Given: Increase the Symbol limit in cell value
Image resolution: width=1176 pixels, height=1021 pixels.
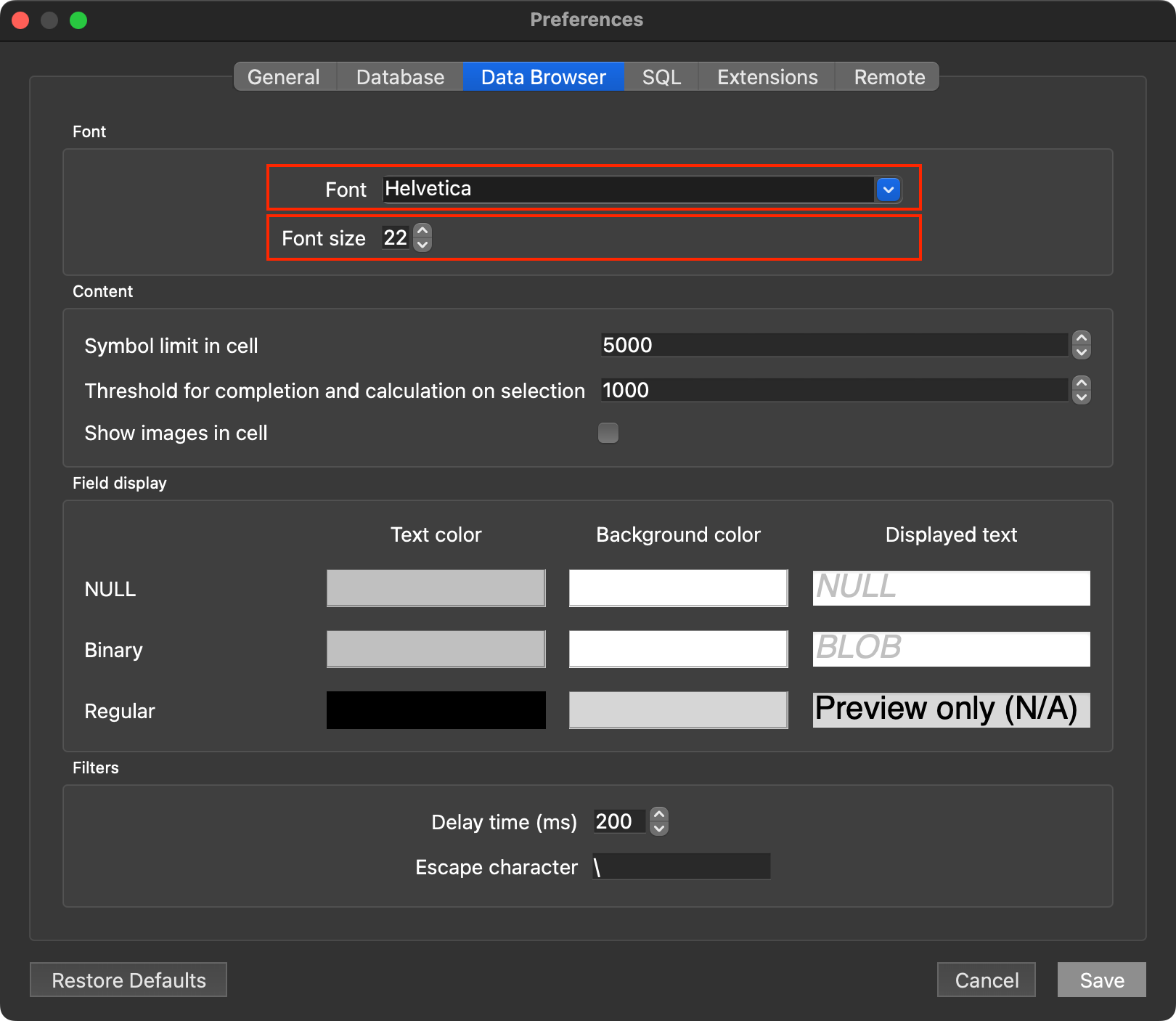Looking at the screenshot, I should click(1081, 338).
